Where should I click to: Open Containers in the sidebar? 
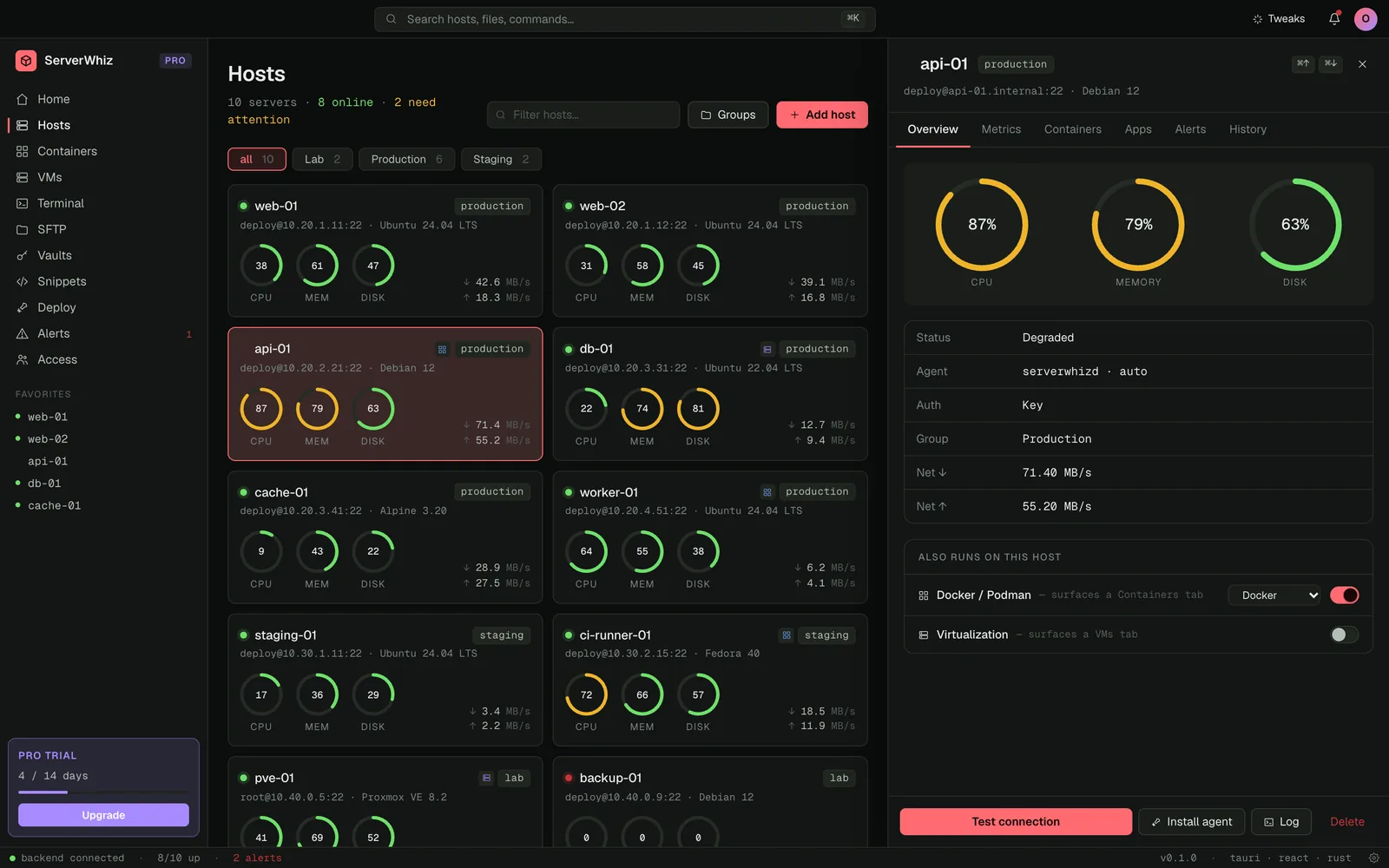coord(104,151)
